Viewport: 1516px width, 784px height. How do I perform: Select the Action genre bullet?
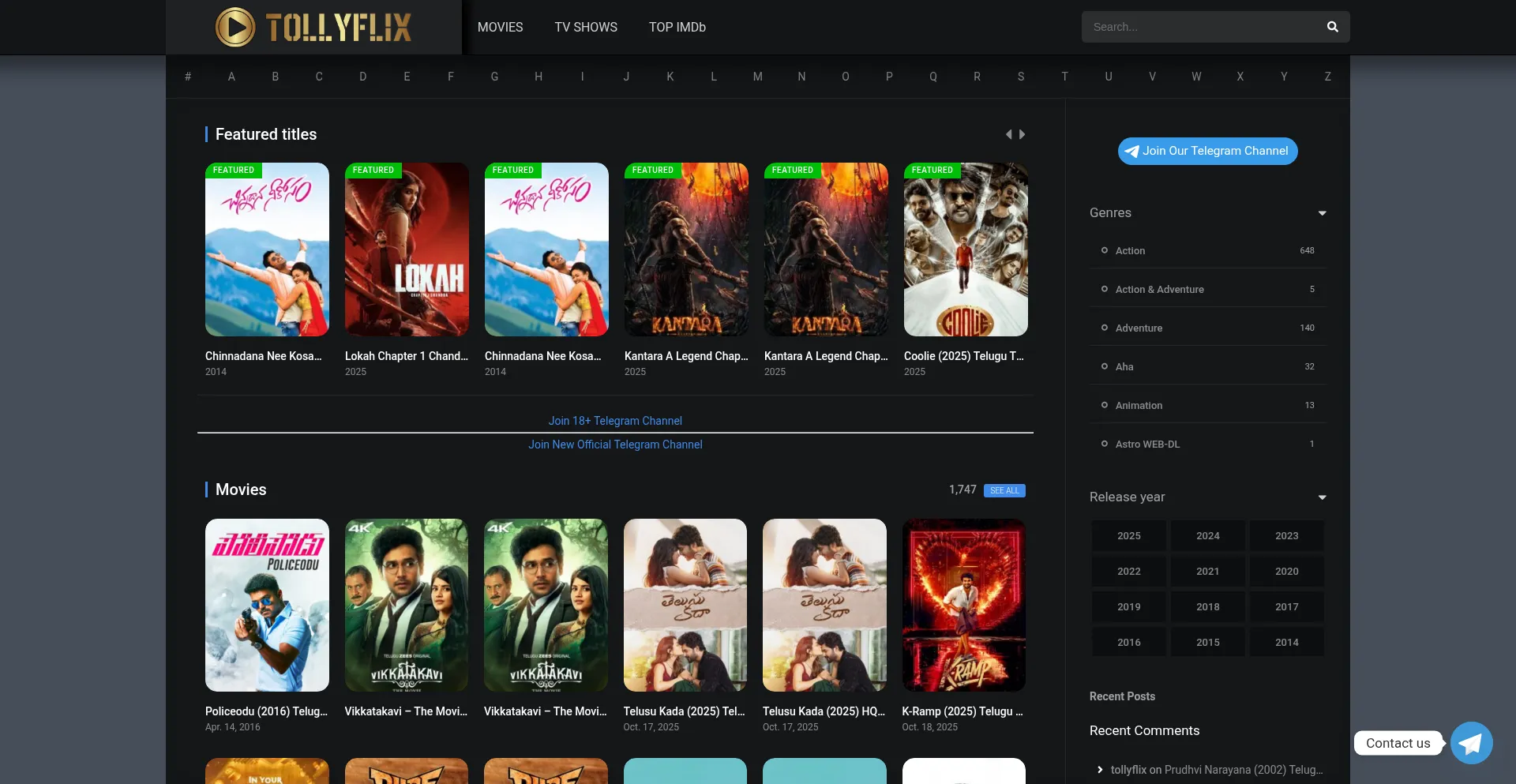[x=1105, y=250]
